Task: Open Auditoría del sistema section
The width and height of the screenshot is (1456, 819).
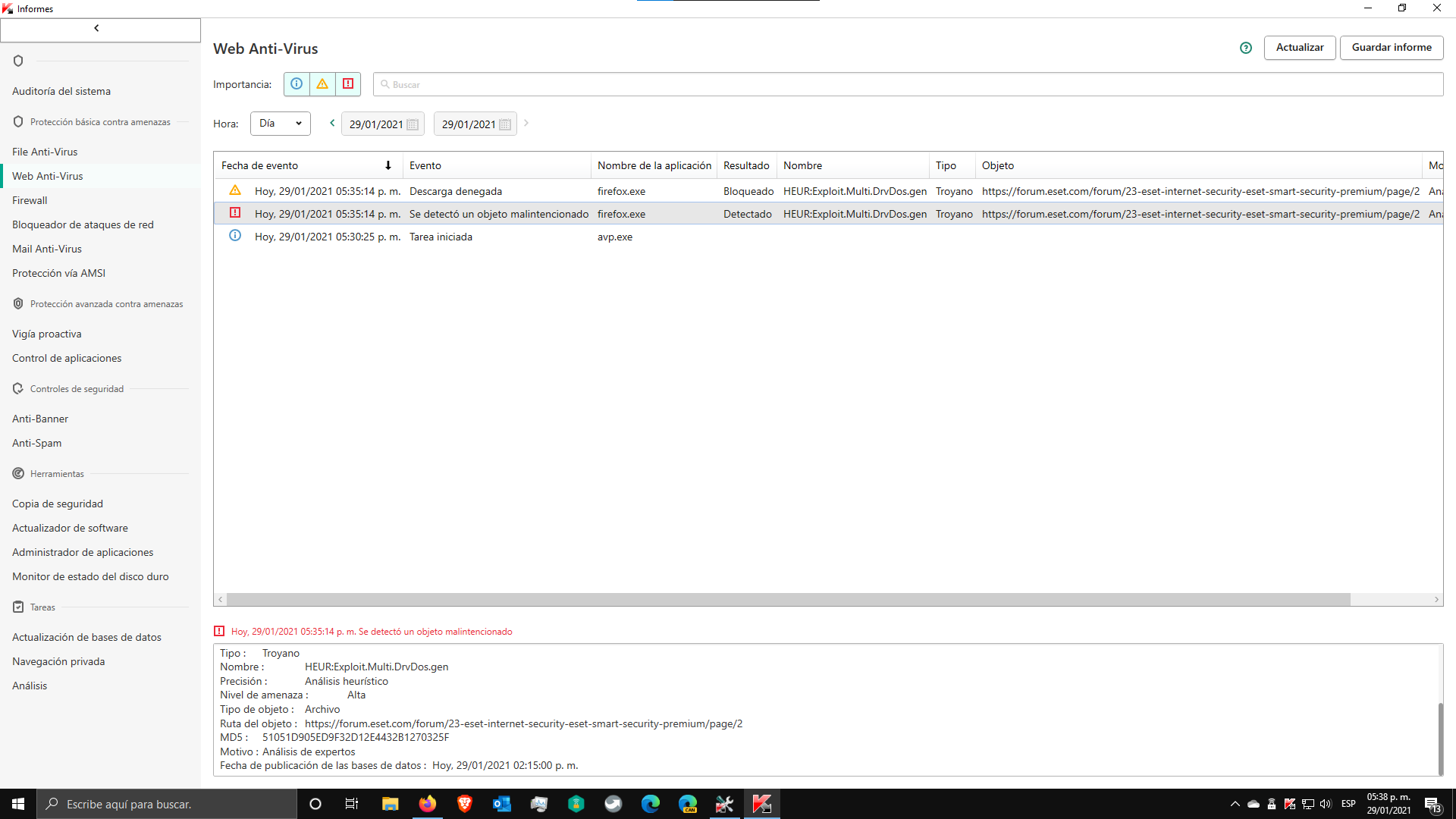Action: click(61, 91)
